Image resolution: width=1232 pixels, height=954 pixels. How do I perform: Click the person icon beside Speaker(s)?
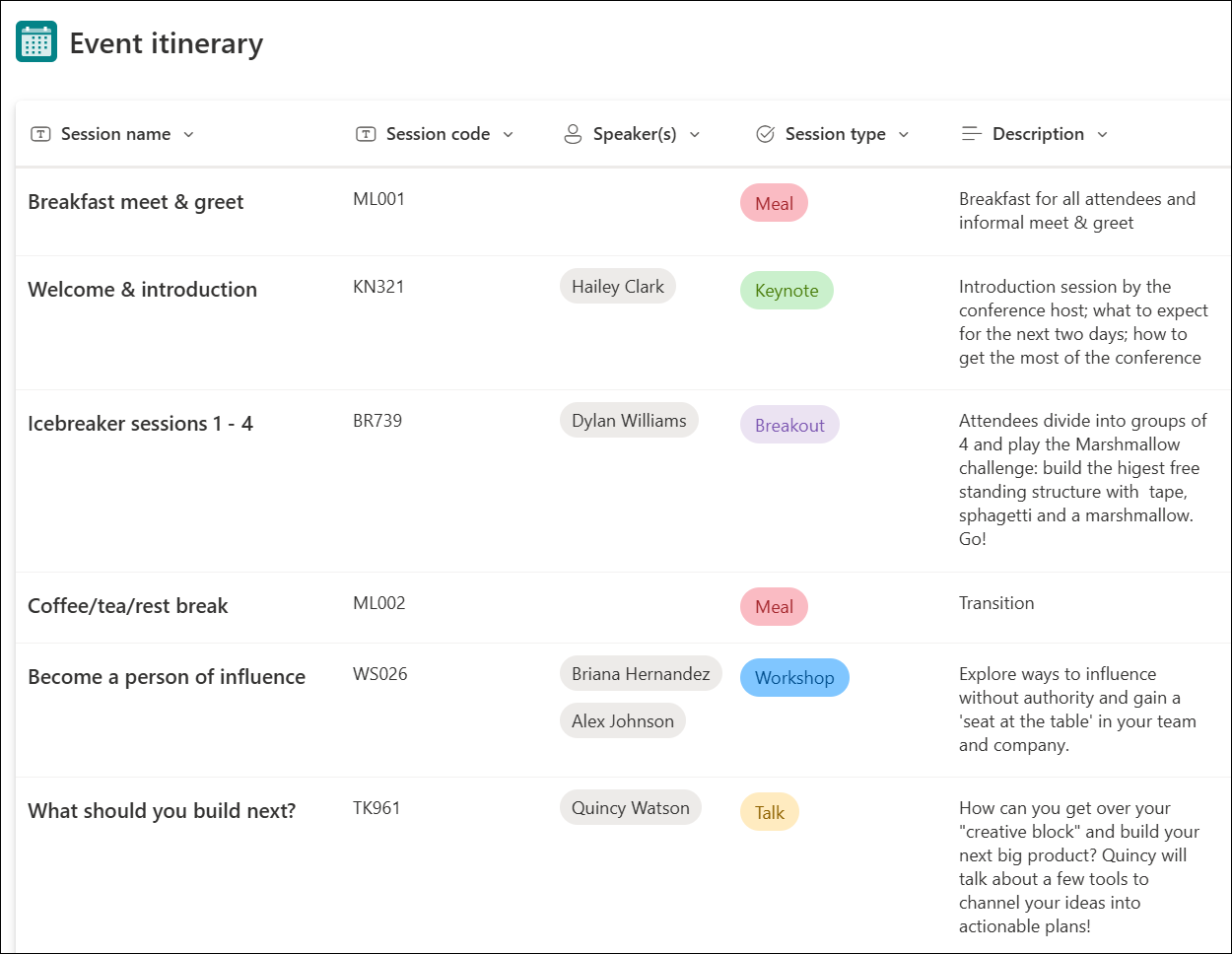[573, 133]
